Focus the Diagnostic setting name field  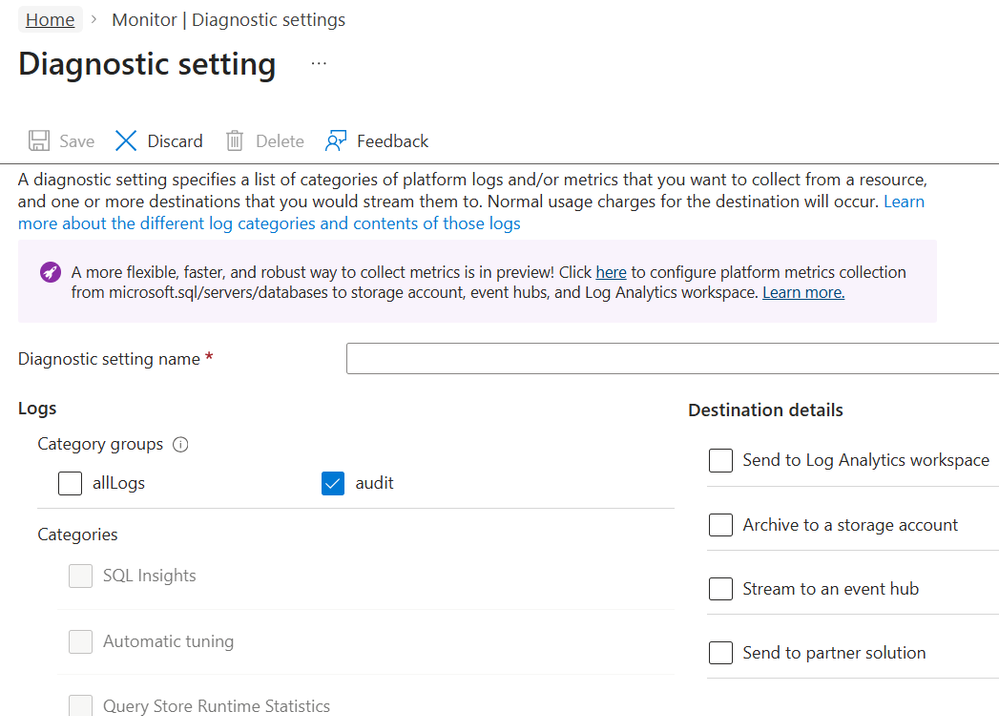point(672,359)
